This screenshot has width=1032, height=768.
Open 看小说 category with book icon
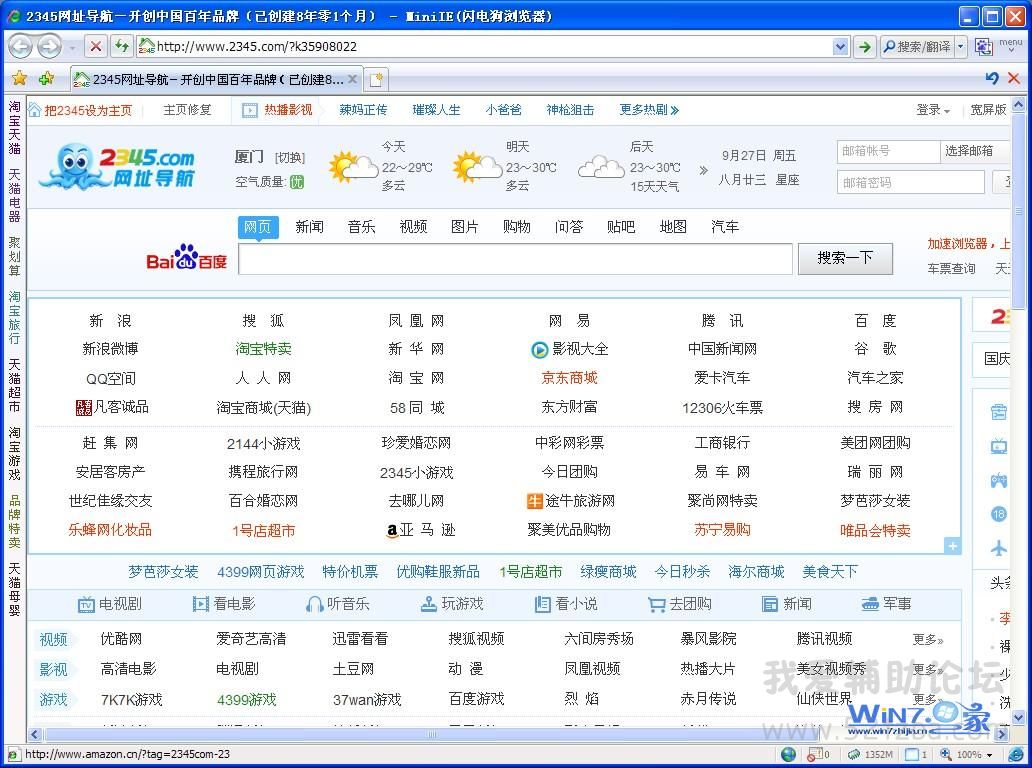point(566,603)
